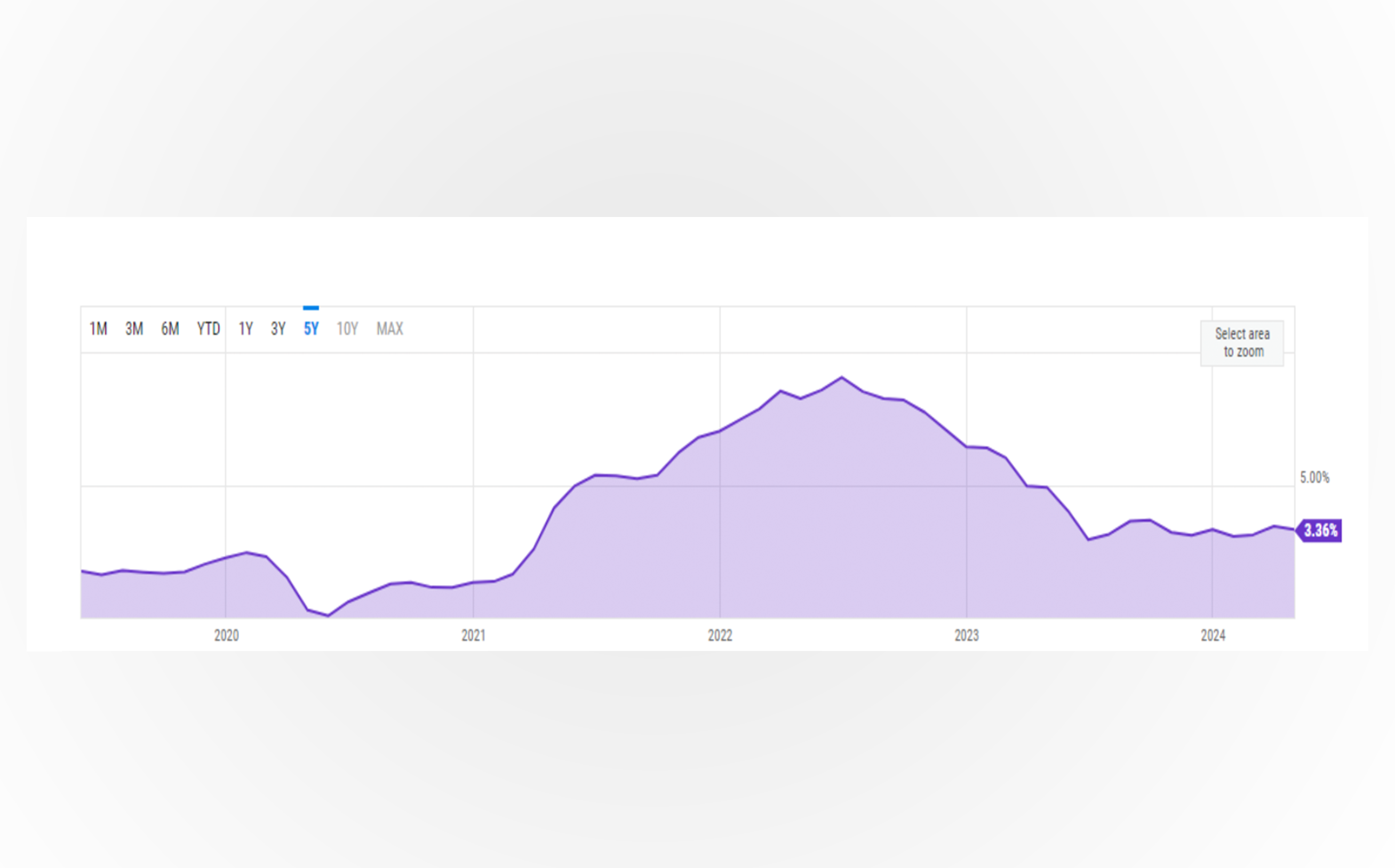Click the 3.36% current value flag
This screenshot has height=868, width=1395.
point(1319,531)
